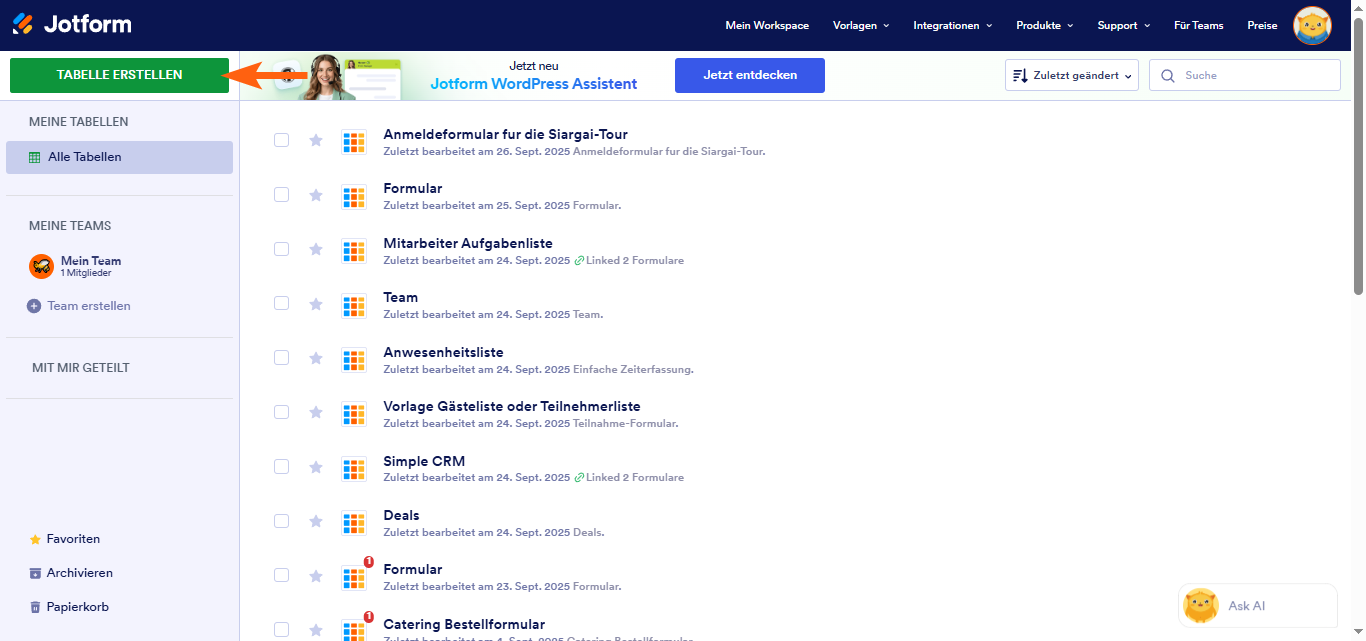The width and height of the screenshot is (1366, 641).
Task: Click the Jotform logo icon
Action: pos(22,24)
